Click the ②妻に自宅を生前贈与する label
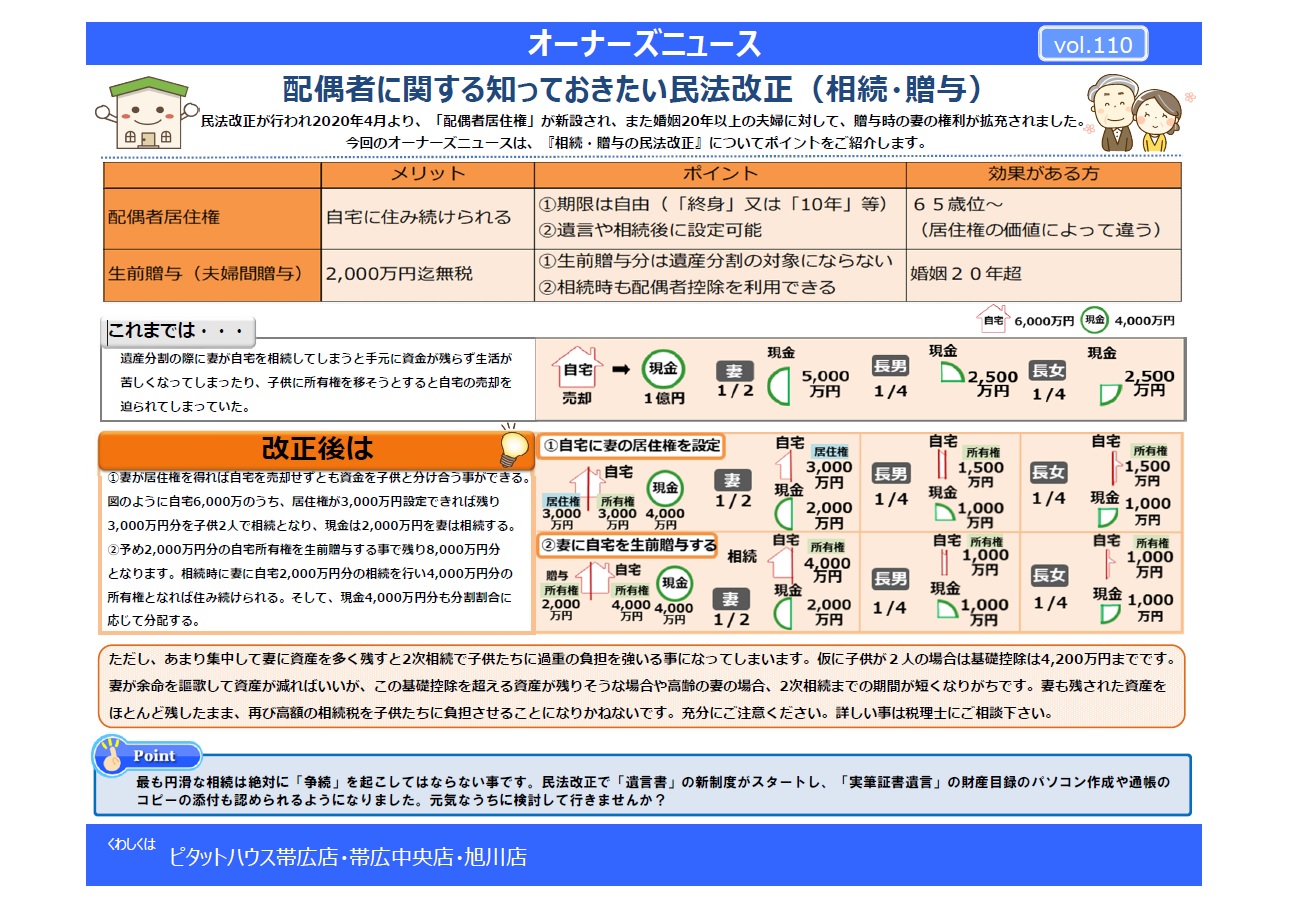This screenshot has width=1290, height=911. (628, 545)
